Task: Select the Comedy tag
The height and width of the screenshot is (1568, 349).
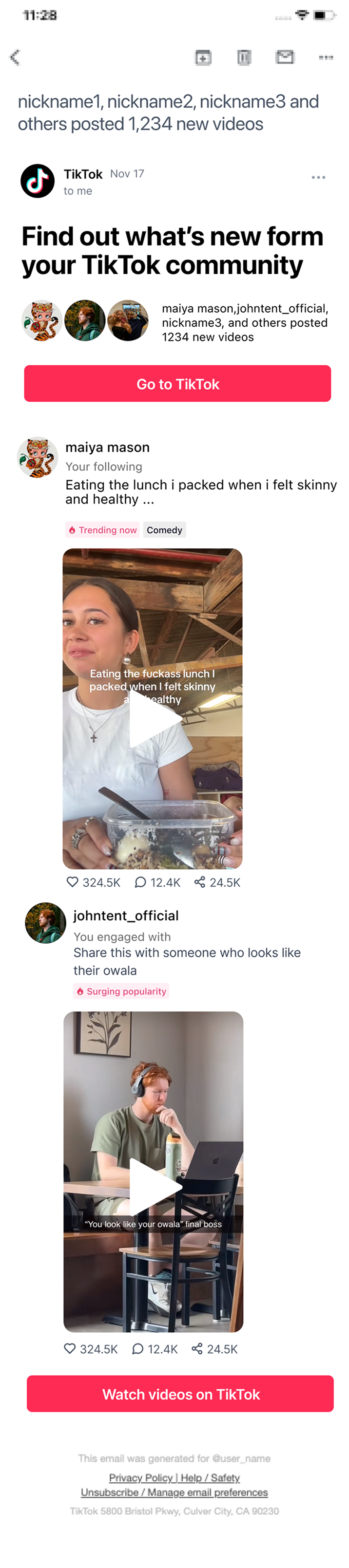Action: pos(164,530)
